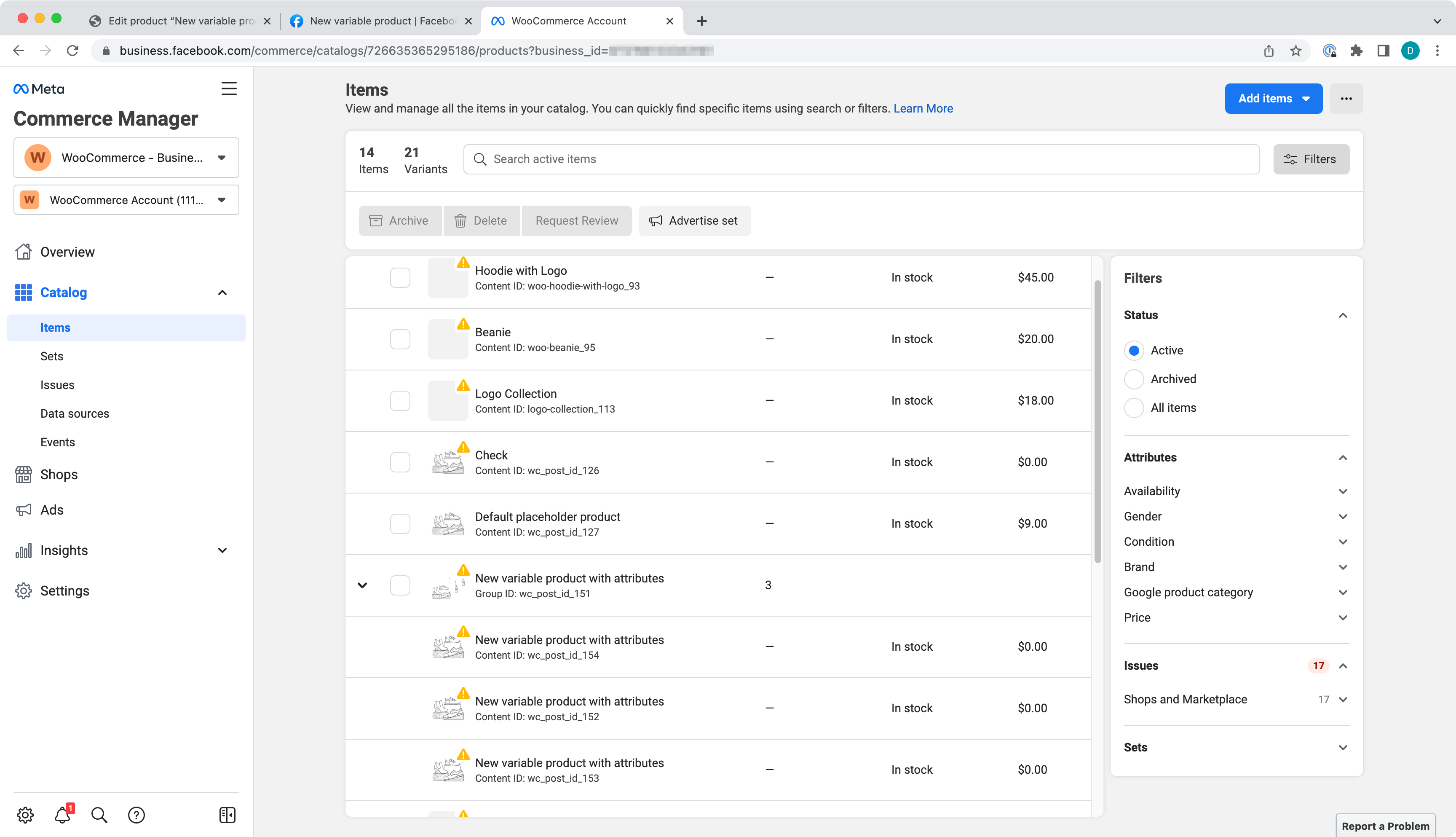
Task: Click warning triangle on Beanie item
Action: pyautogui.click(x=463, y=324)
